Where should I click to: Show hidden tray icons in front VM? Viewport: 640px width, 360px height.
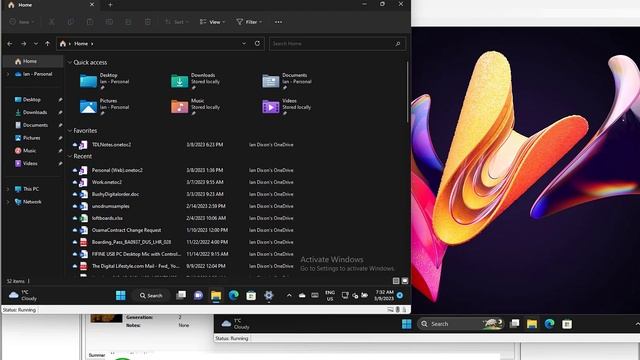click(x=289, y=296)
